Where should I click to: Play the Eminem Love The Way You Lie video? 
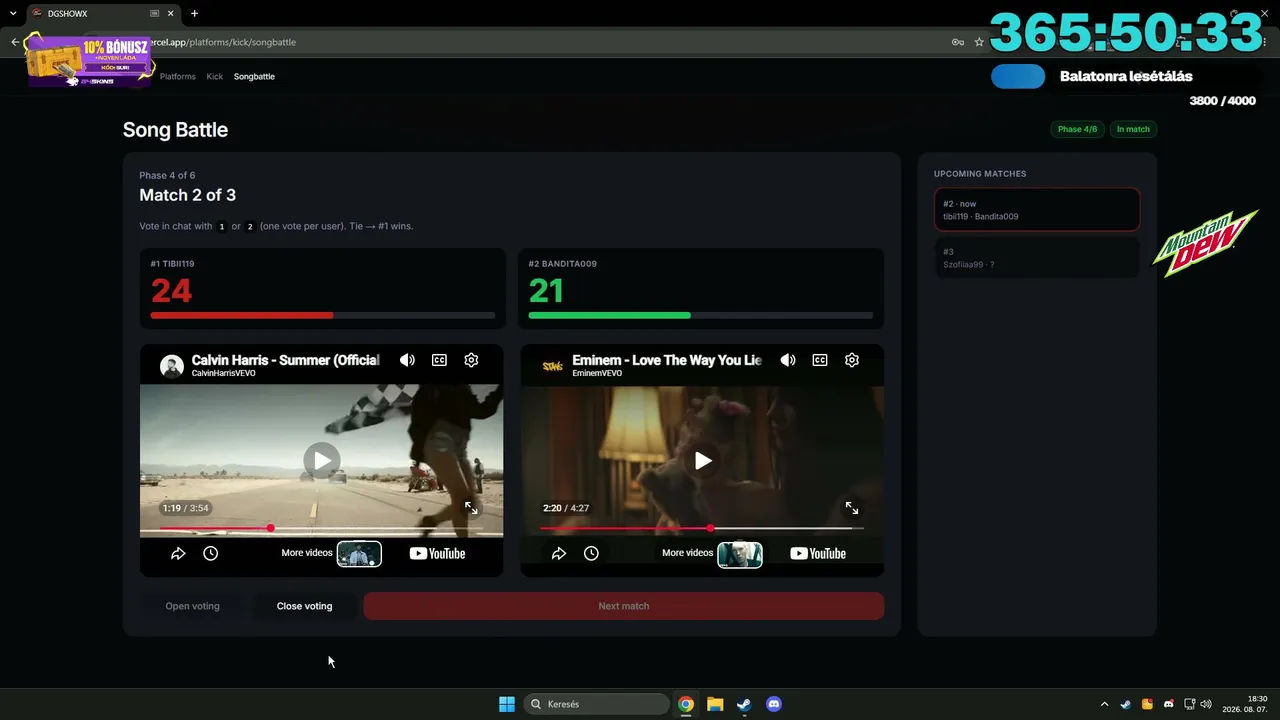coord(703,460)
